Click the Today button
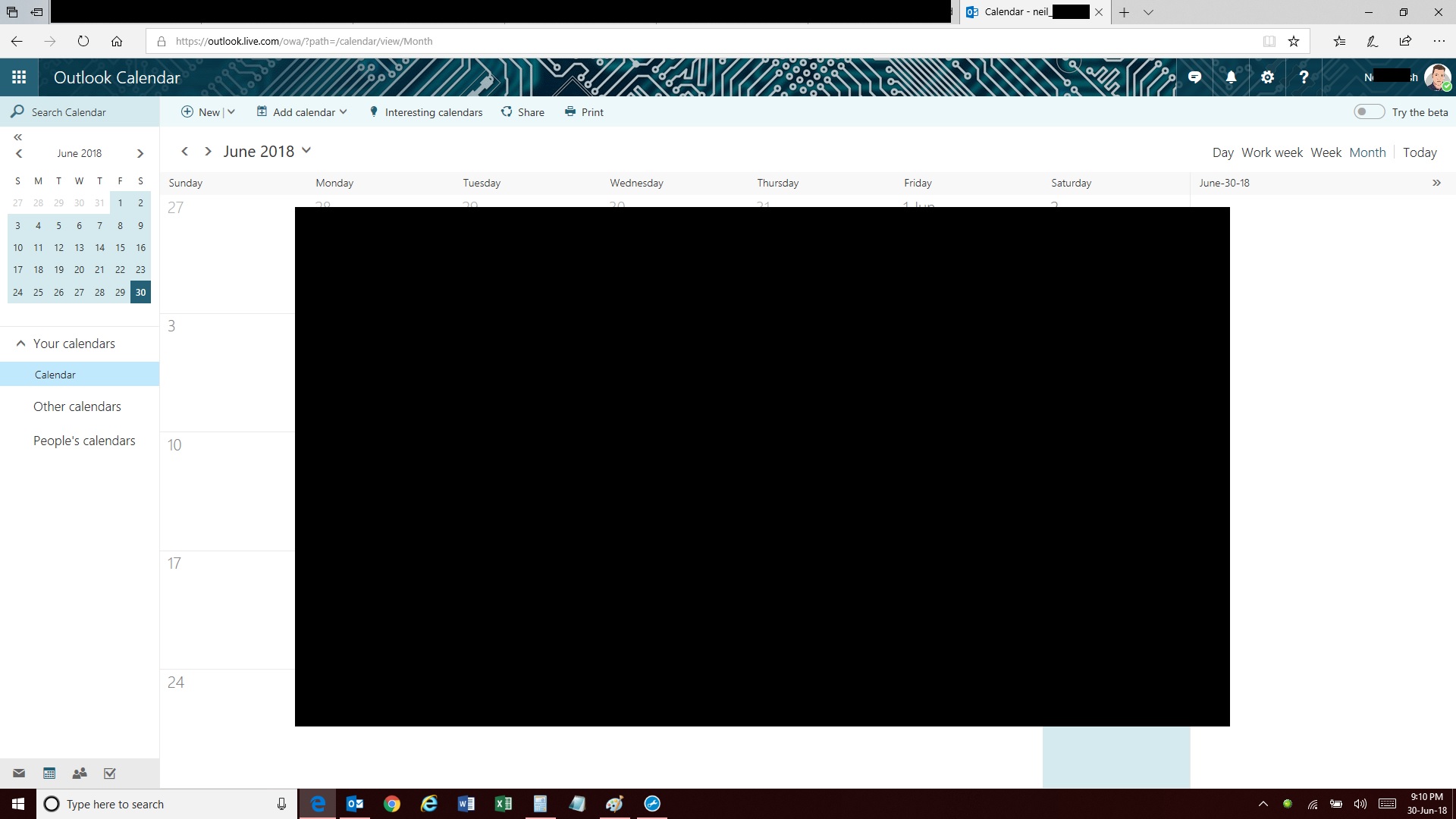Image resolution: width=1456 pixels, height=819 pixels. click(x=1420, y=152)
